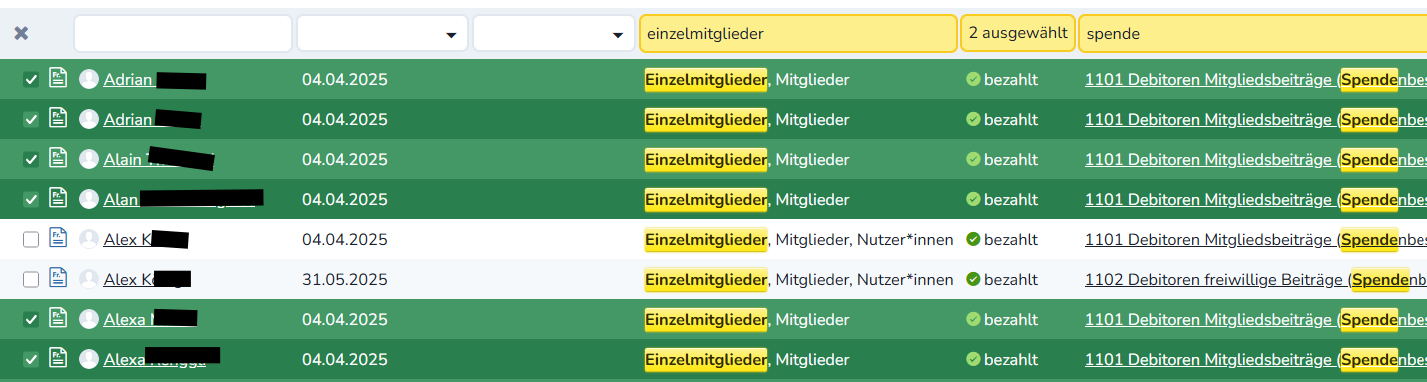Open the invoice document icon in Alan row
Viewport: 1427px width, 382px height.
[x=58, y=198]
